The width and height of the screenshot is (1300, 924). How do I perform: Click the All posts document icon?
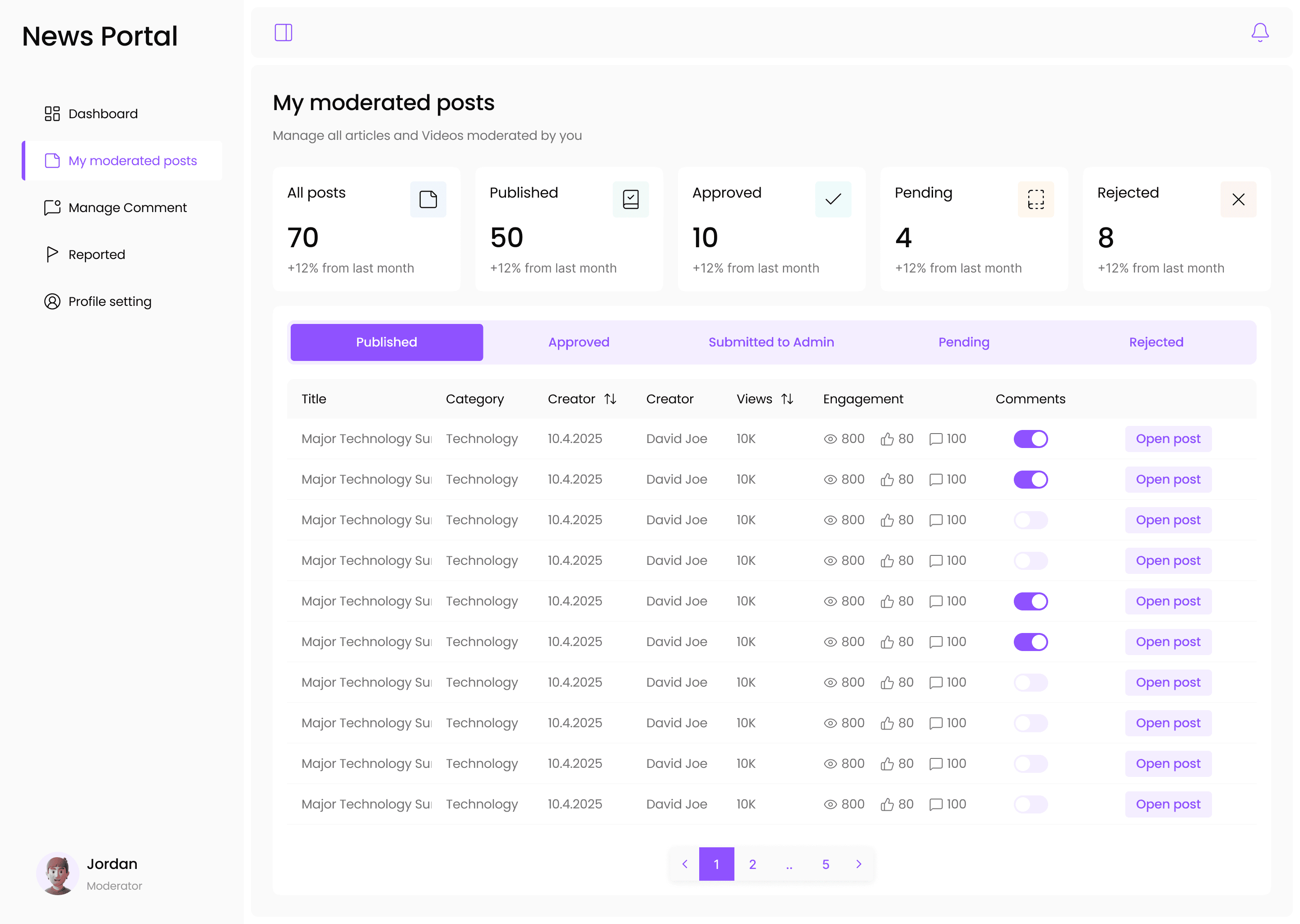tap(428, 200)
